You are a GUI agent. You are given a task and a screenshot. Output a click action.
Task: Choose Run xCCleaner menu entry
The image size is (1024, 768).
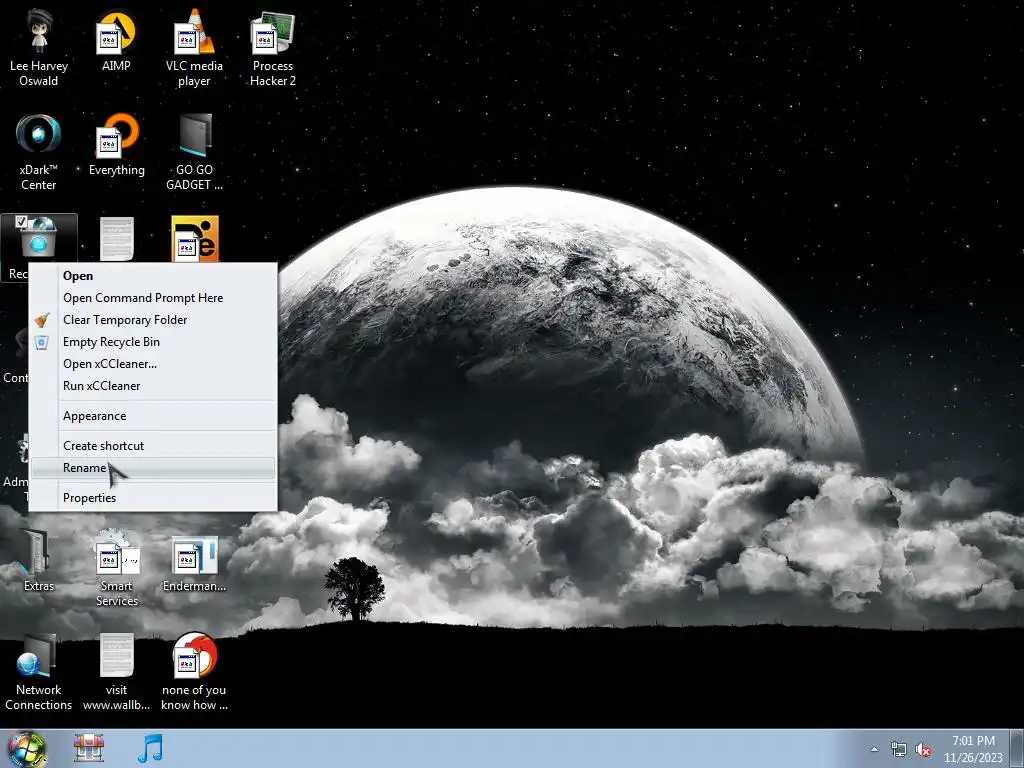click(x=153, y=386)
